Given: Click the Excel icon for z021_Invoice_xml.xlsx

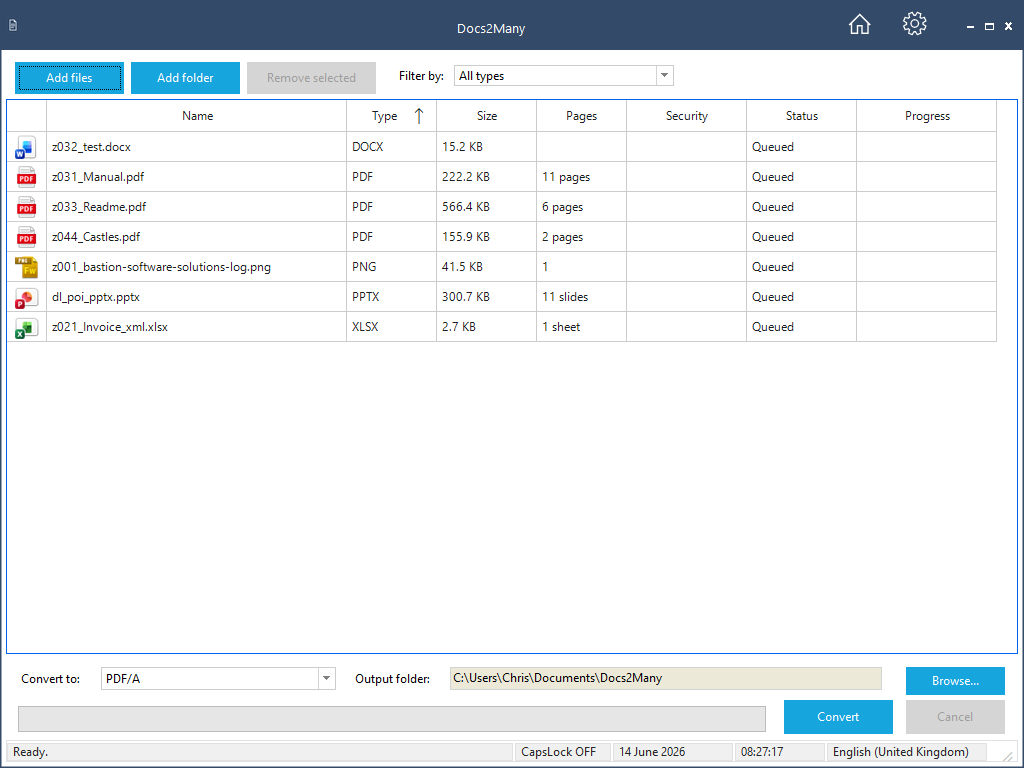Looking at the screenshot, I should (26, 327).
